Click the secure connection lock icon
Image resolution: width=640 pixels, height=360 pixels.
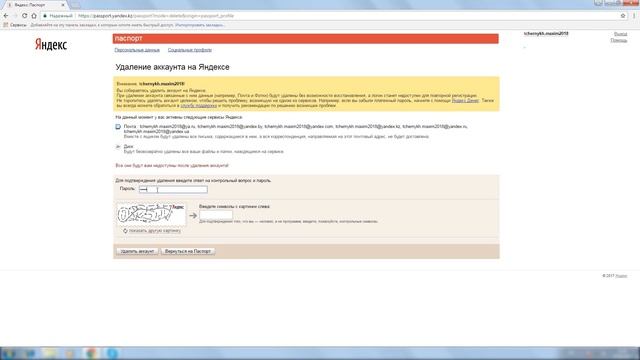pyautogui.click(x=45, y=16)
